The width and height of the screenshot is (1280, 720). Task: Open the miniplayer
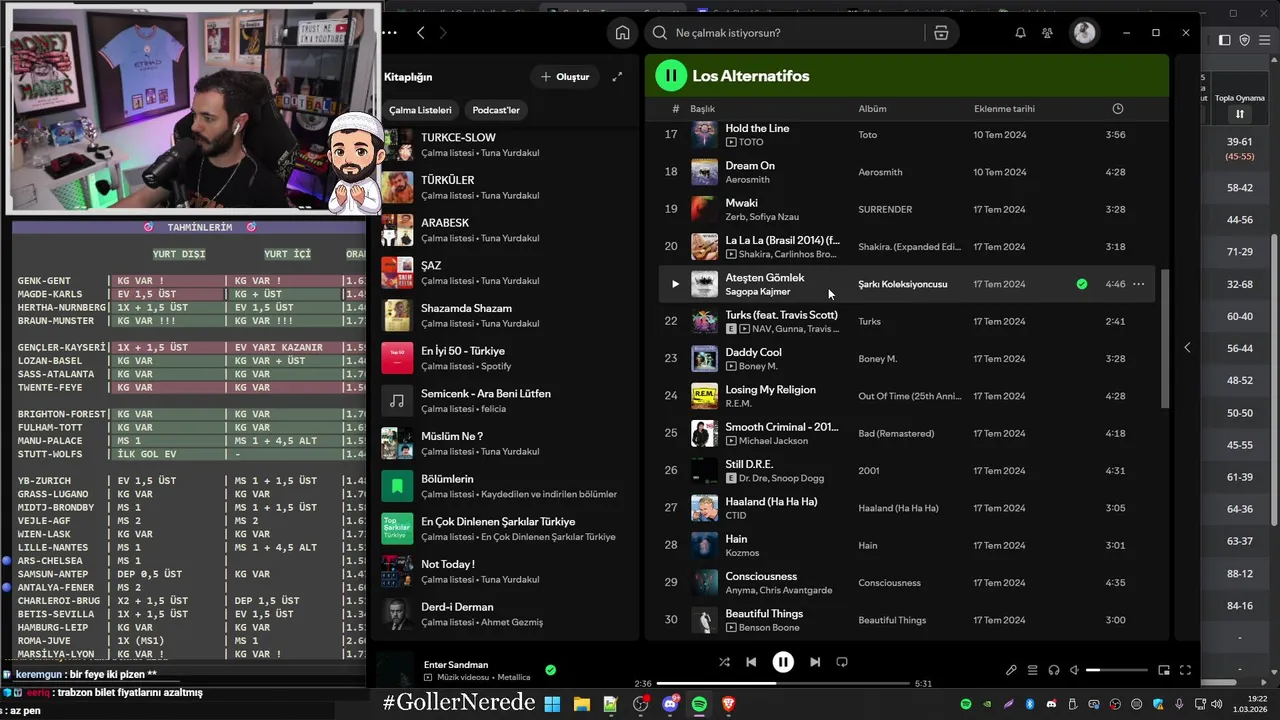(x=1164, y=670)
